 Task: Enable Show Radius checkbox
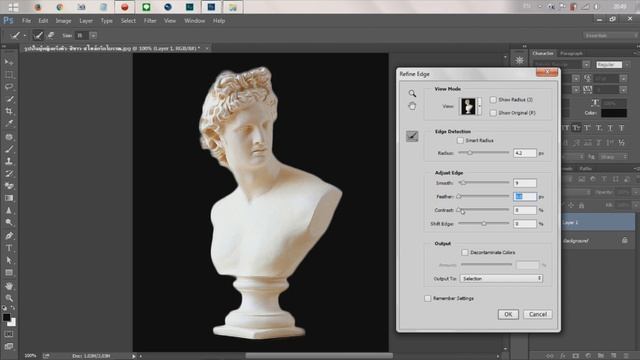click(493, 100)
